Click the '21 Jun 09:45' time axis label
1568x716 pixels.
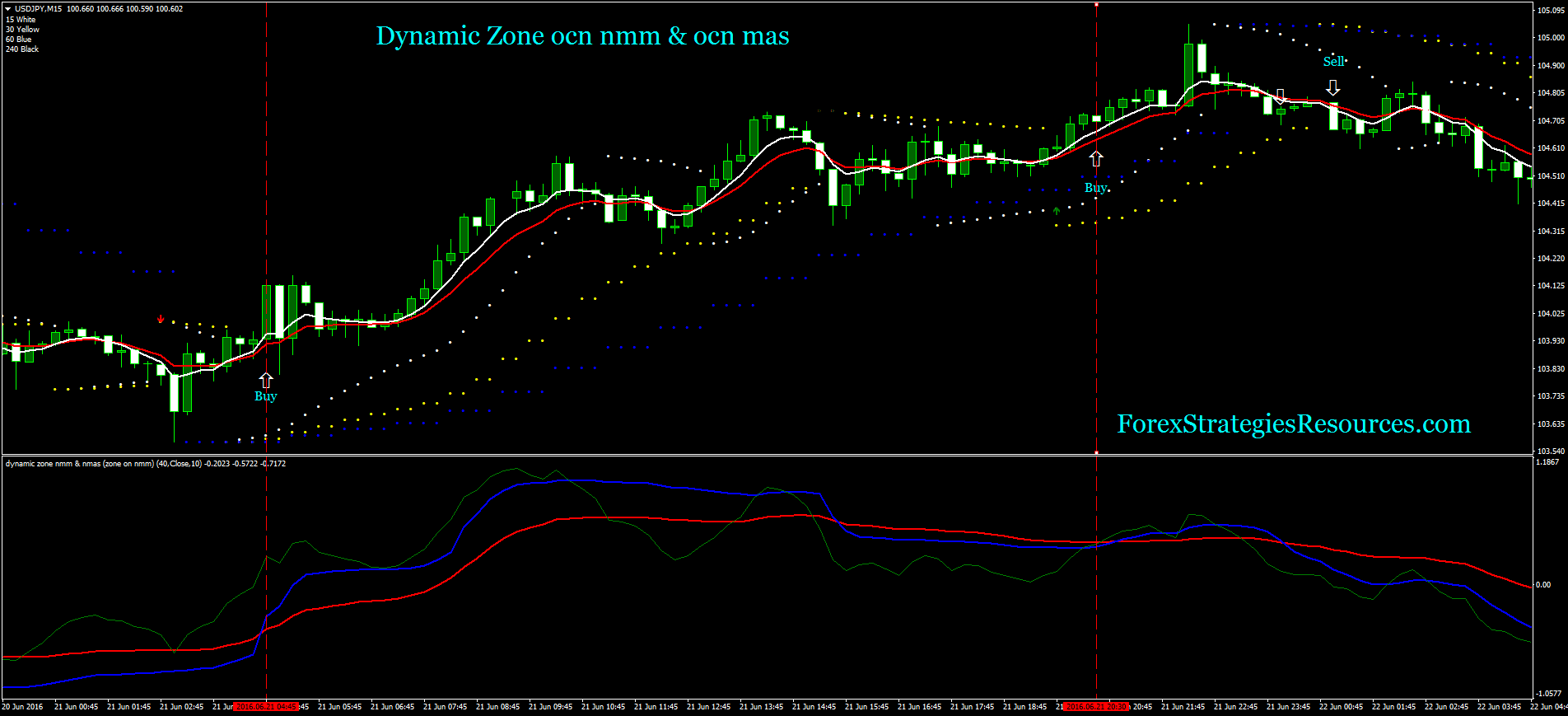pos(550,707)
